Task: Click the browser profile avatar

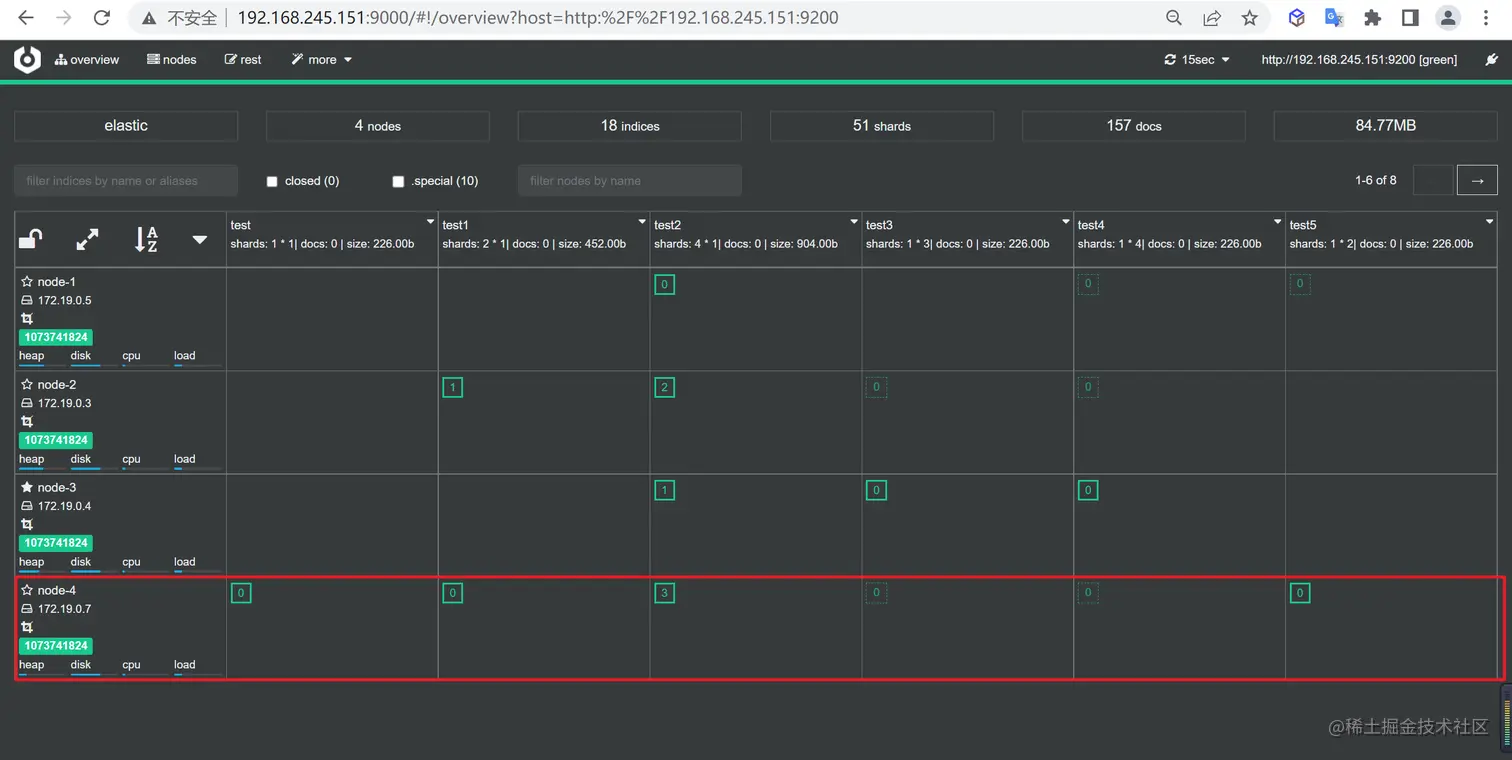Action: (x=1448, y=18)
